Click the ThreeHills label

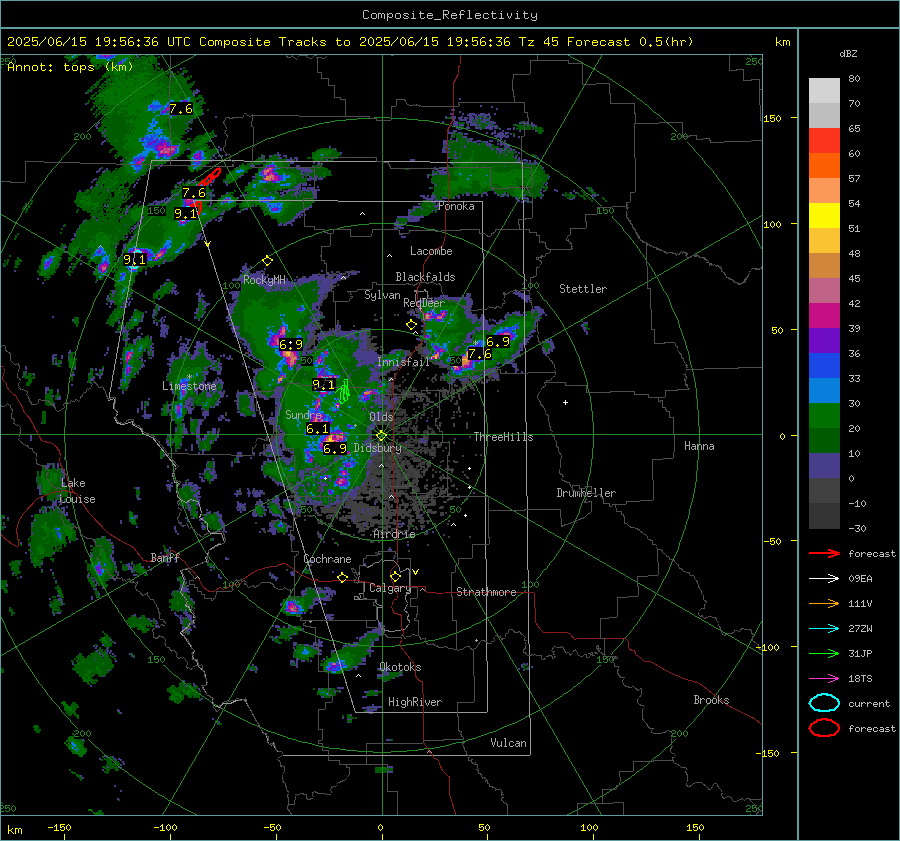(x=503, y=437)
